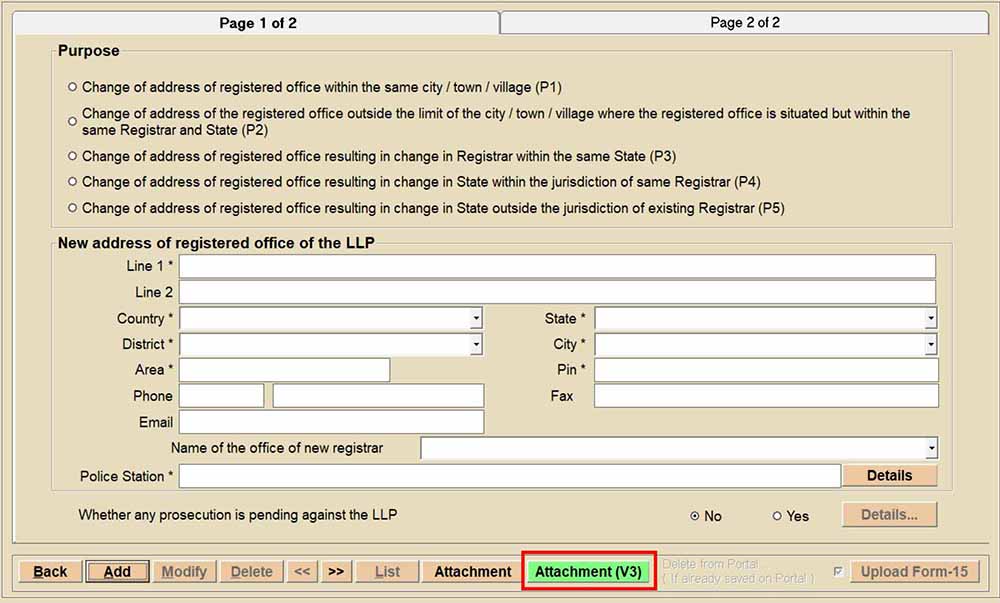Choose Yes for prosecution pending
This screenshot has width=1000, height=603.
(777, 516)
